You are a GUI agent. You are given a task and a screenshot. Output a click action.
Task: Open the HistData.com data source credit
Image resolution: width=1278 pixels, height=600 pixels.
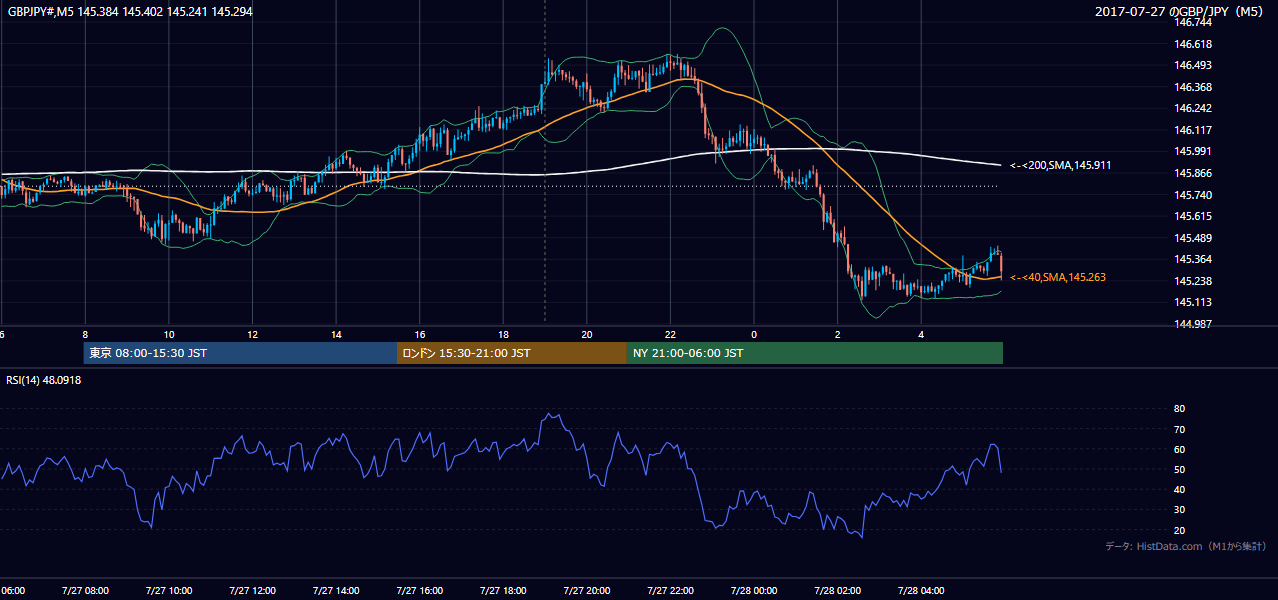click(1186, 546)
